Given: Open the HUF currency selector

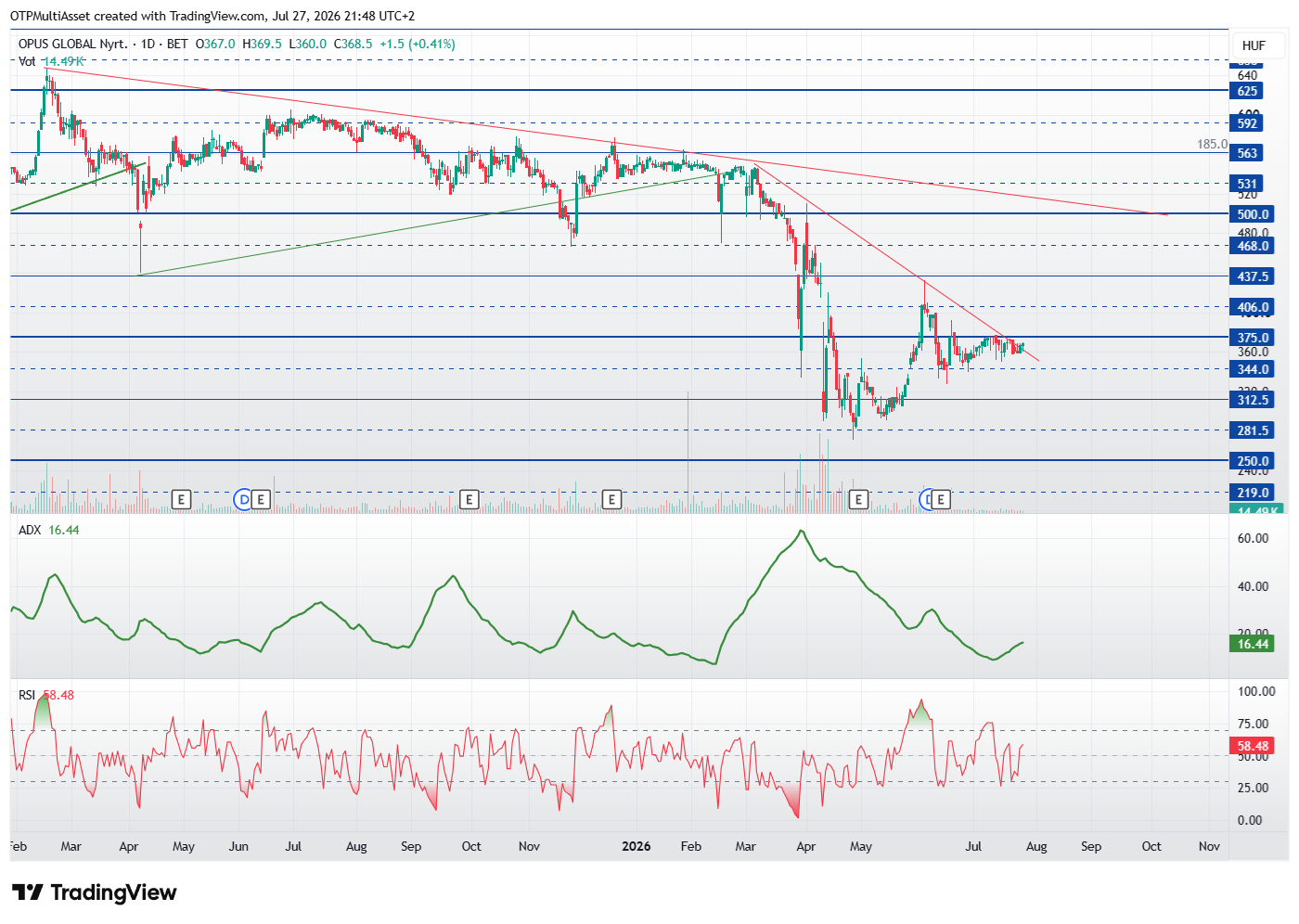Looking at the screenshot, I should 1254,45.
